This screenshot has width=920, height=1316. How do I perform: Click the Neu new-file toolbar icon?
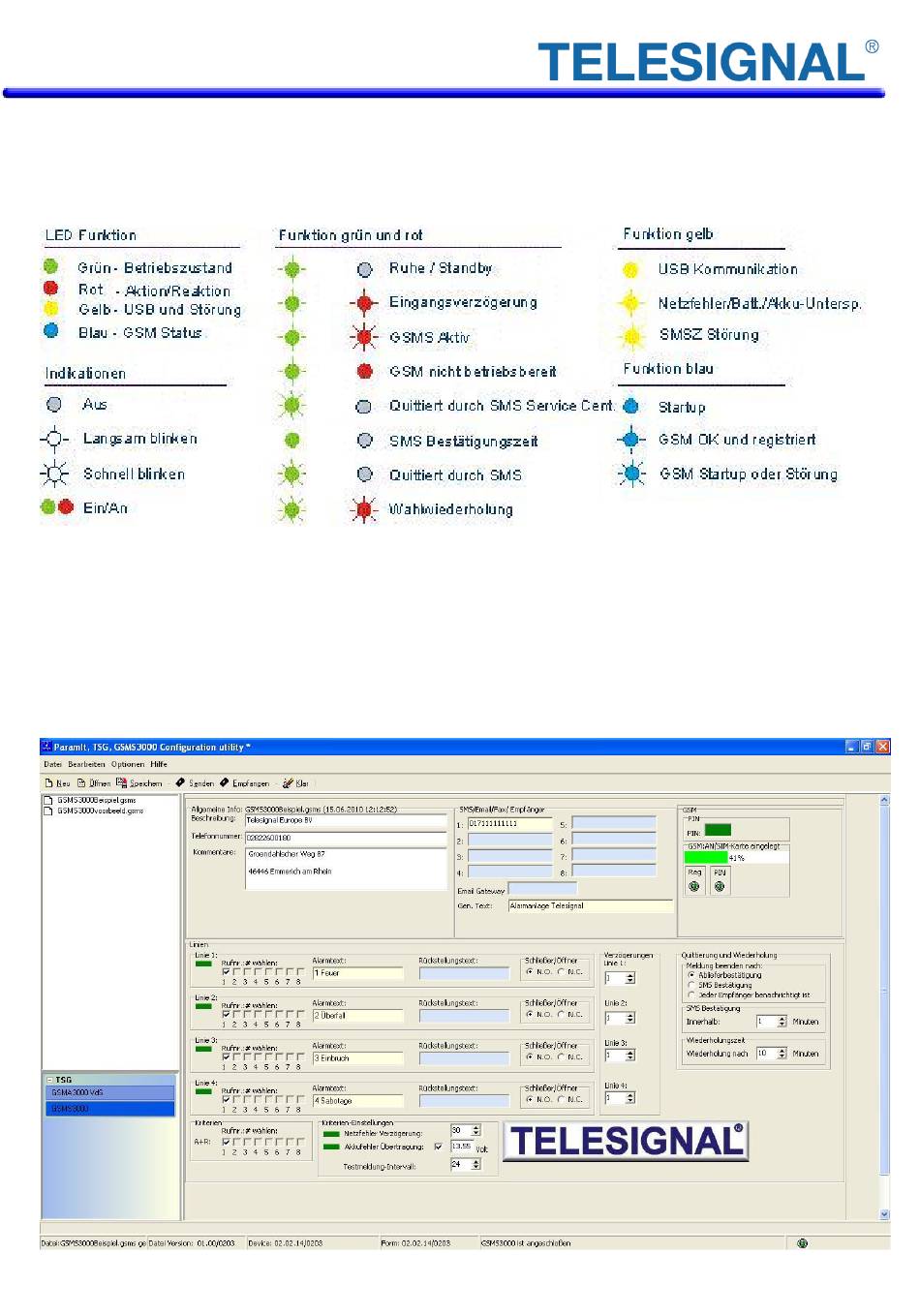(48, 782)
